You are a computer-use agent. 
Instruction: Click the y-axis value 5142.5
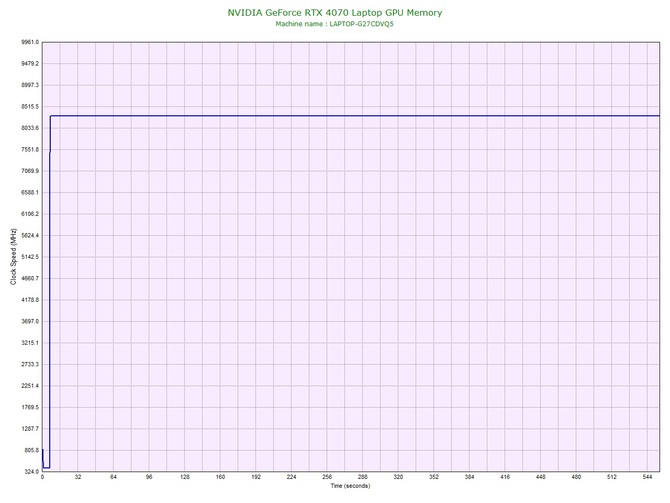pos(30,257)
